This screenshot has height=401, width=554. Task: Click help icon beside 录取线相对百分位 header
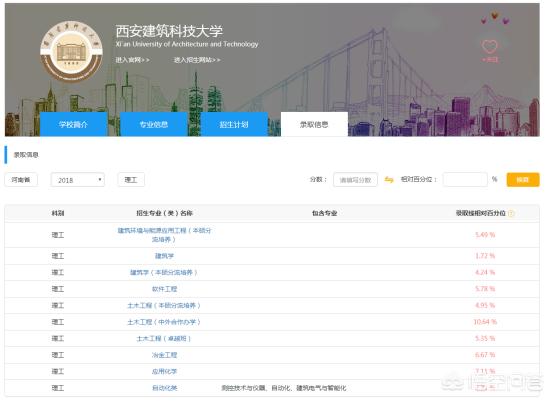tap(511, 213)
